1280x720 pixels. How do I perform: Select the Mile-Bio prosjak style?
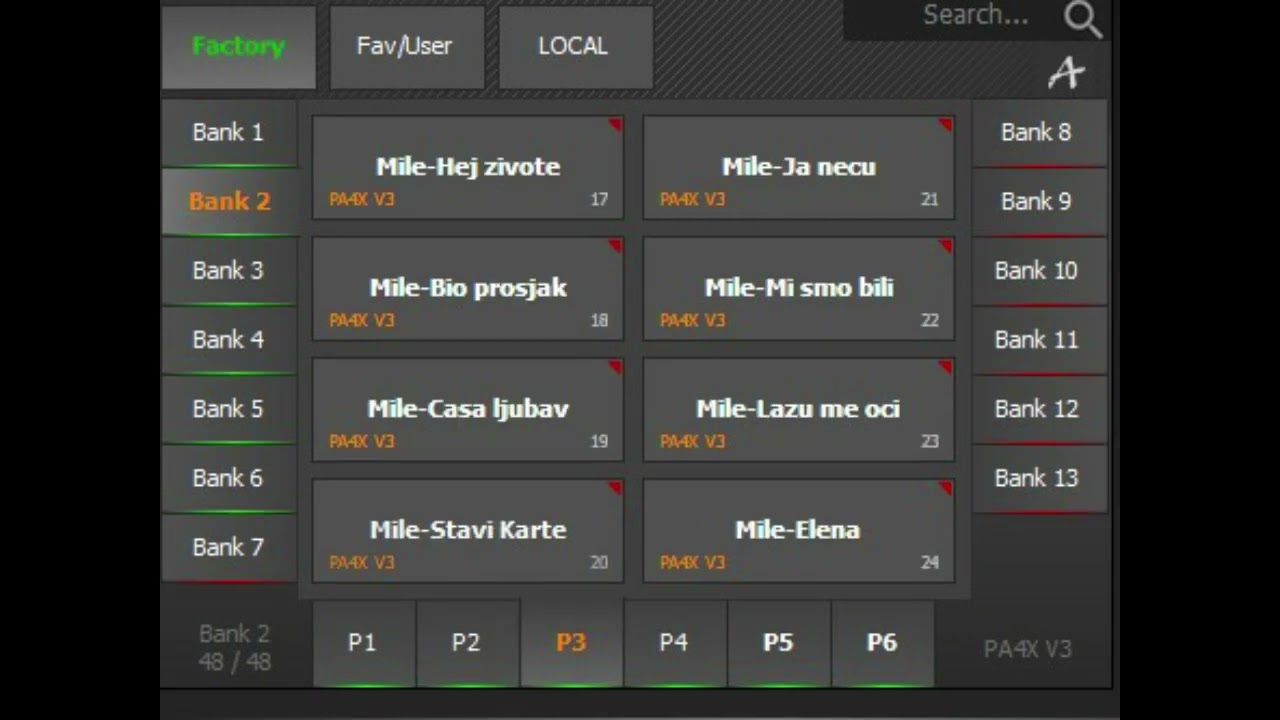pos(468,289)
